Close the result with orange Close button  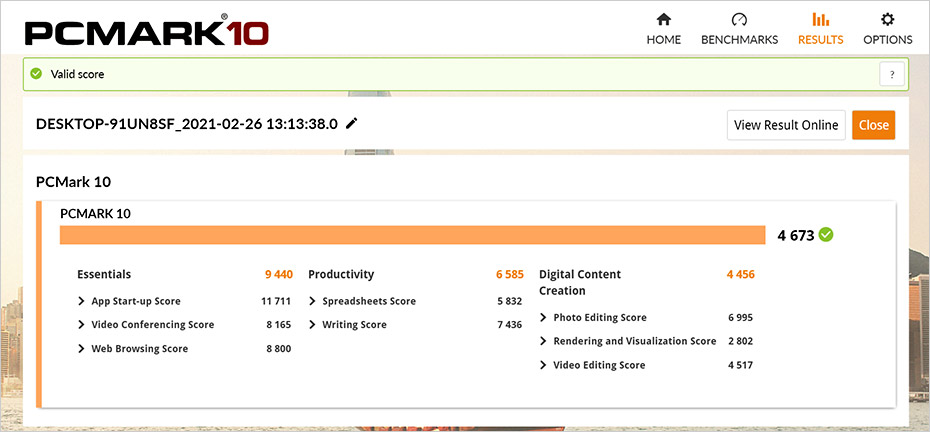click(x=874, y=125)
